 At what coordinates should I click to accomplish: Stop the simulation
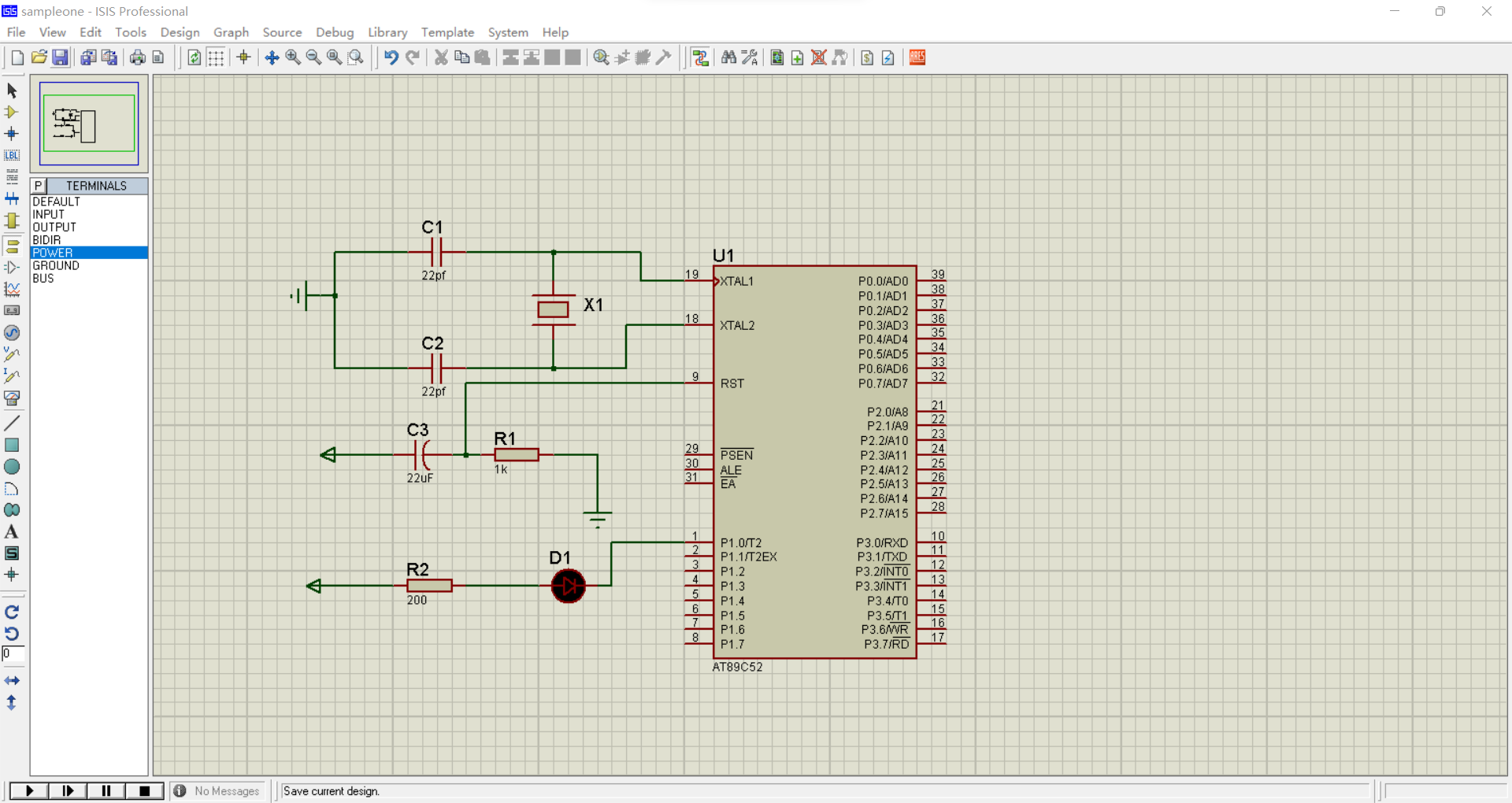(144, 790)
